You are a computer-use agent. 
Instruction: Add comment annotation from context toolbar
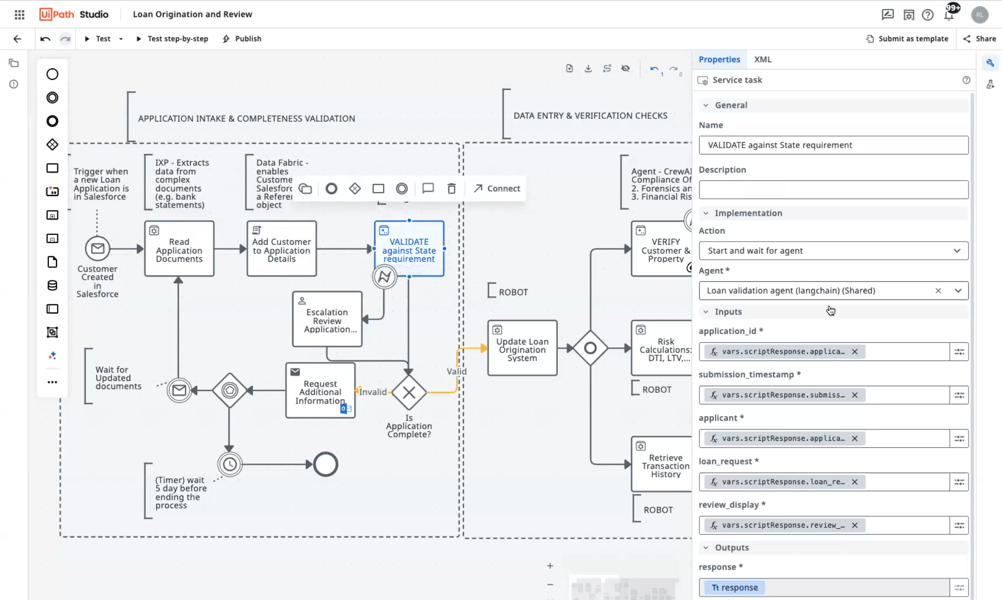[x=428, y=188]
